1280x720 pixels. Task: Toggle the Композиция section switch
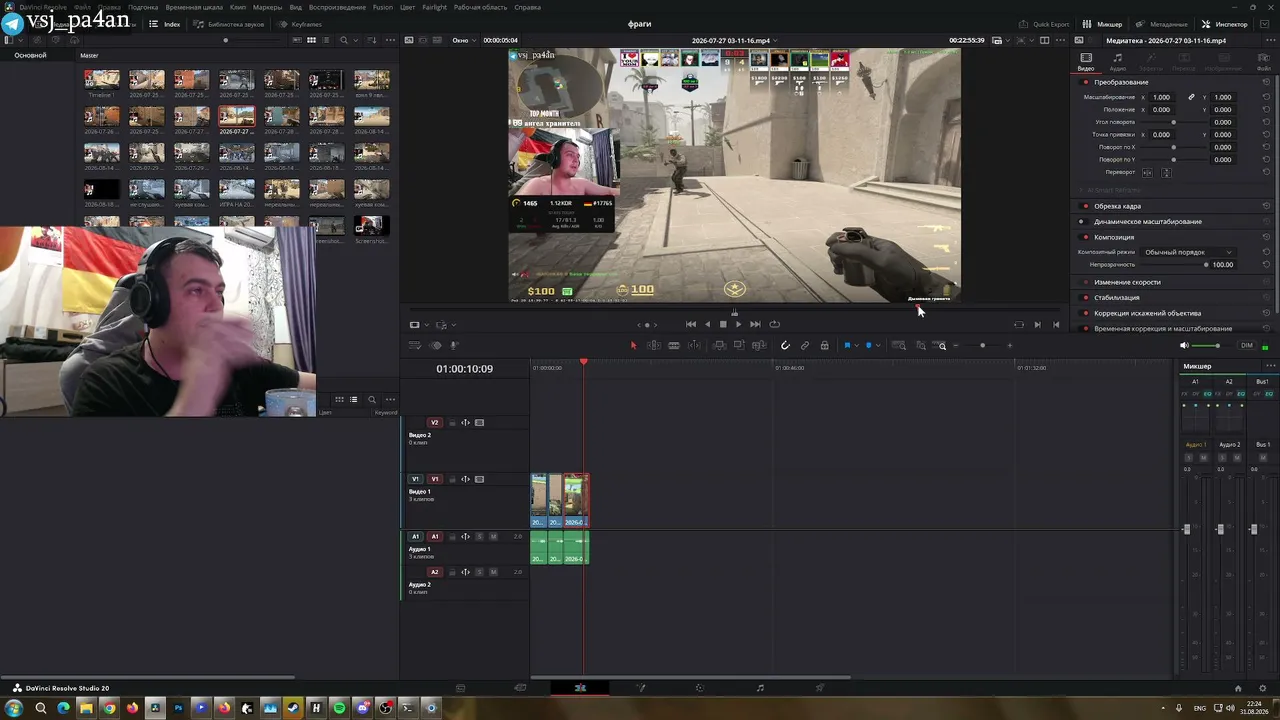pos(1085,237)
